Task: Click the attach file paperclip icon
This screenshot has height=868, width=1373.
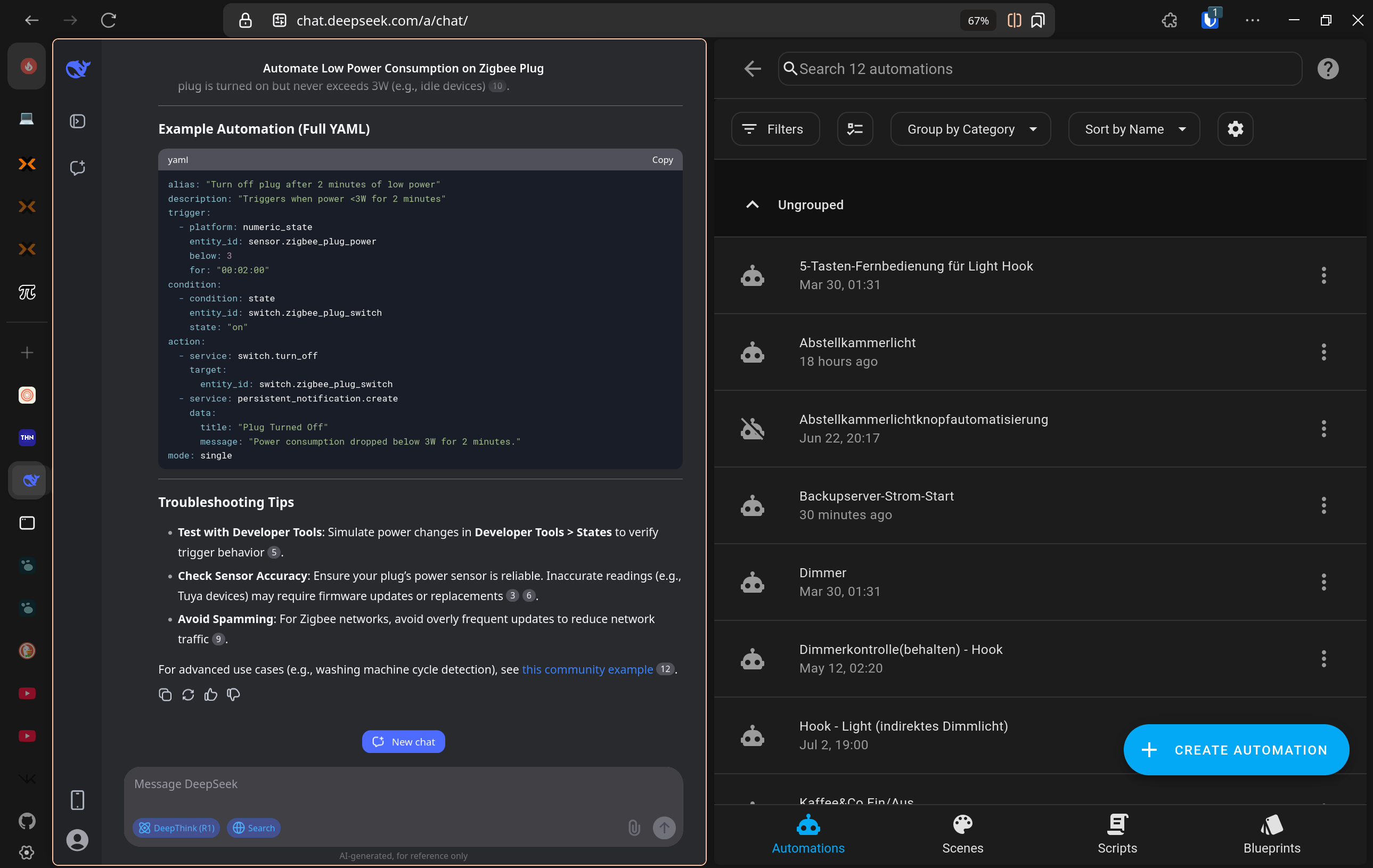Action: point(634,828)
